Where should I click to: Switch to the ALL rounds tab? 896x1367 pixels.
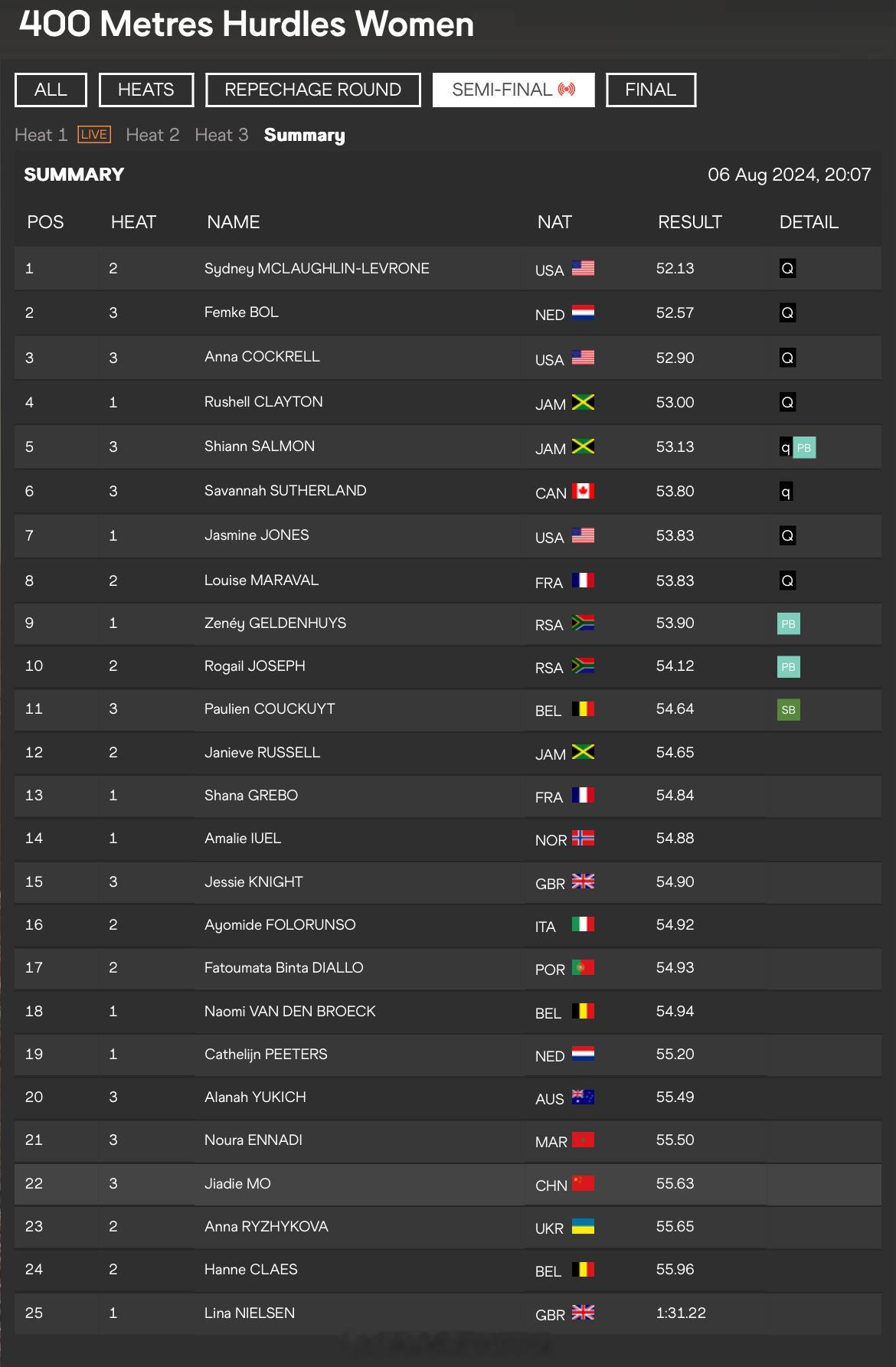point(51,90)
